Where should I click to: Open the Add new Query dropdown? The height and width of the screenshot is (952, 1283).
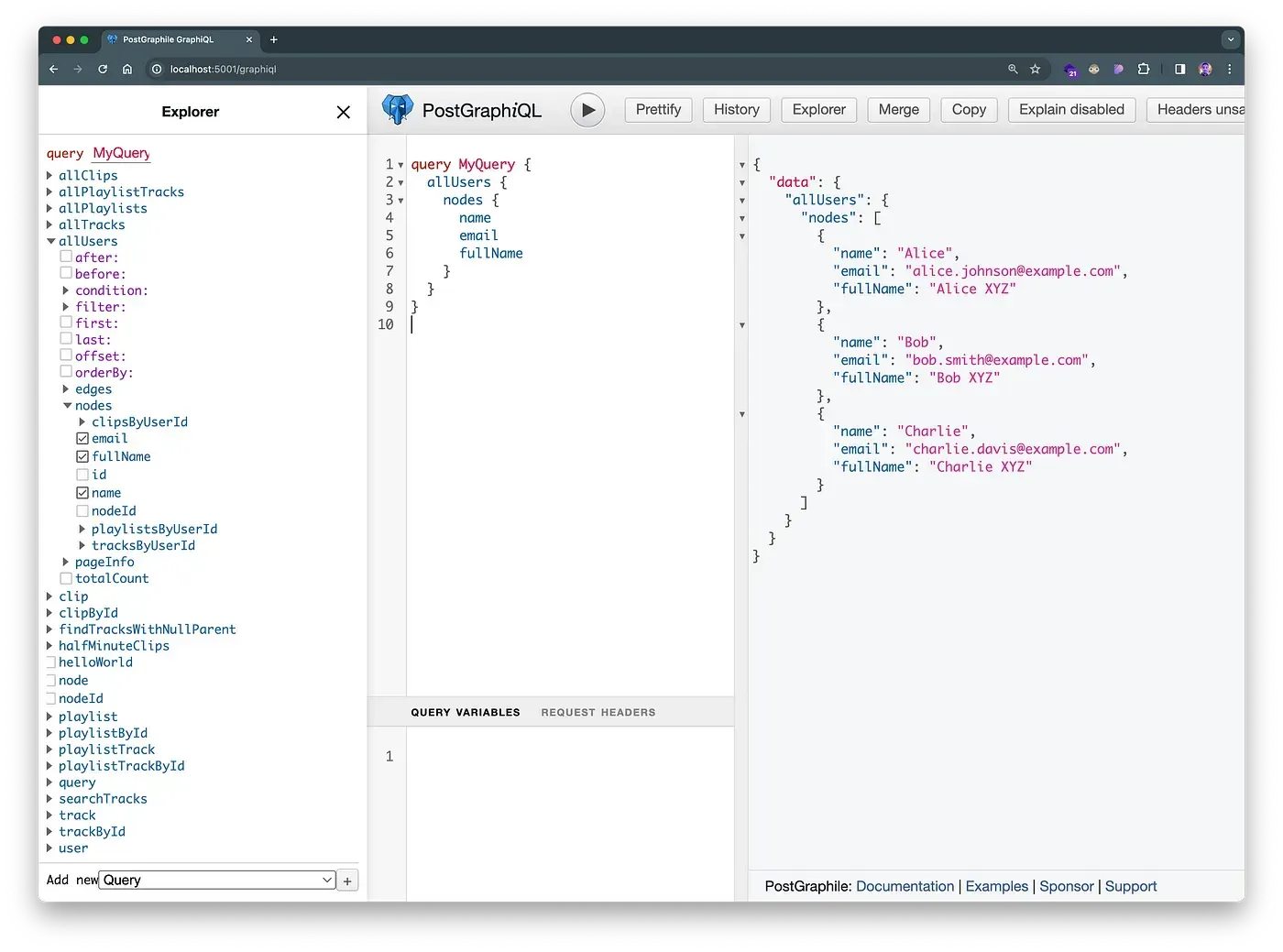(x=217, y=881)
